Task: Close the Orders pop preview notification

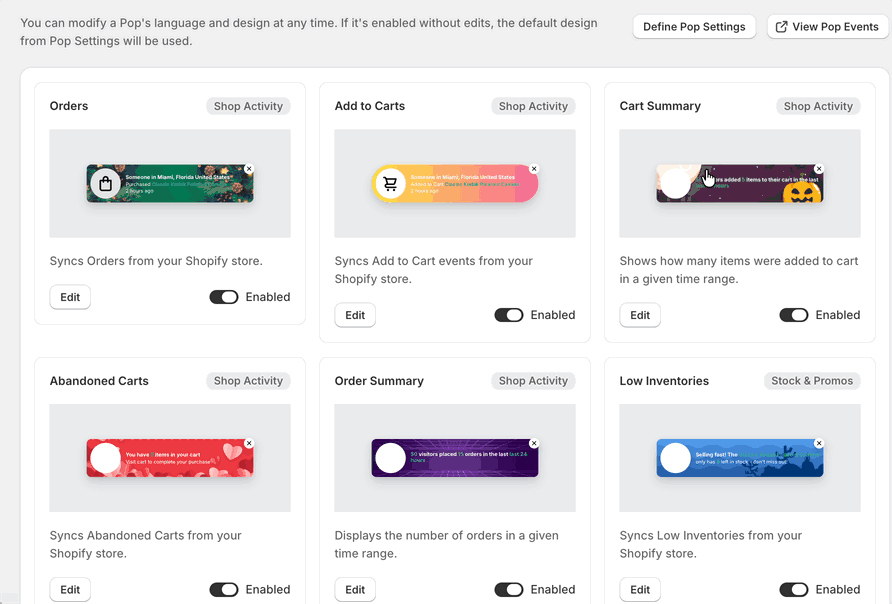Action: click(249, 169)
